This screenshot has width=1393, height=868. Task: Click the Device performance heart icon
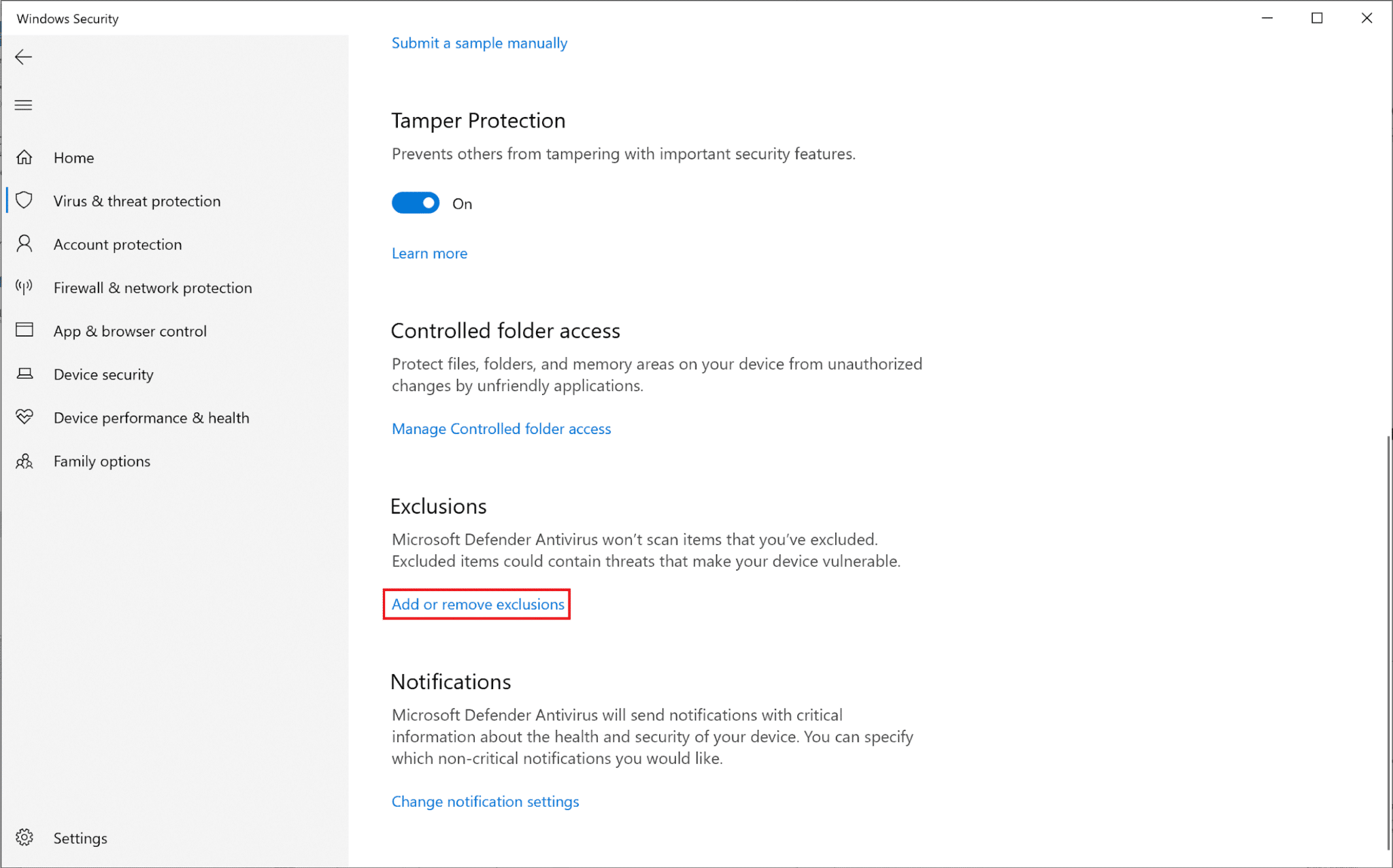tap(24, 416)
